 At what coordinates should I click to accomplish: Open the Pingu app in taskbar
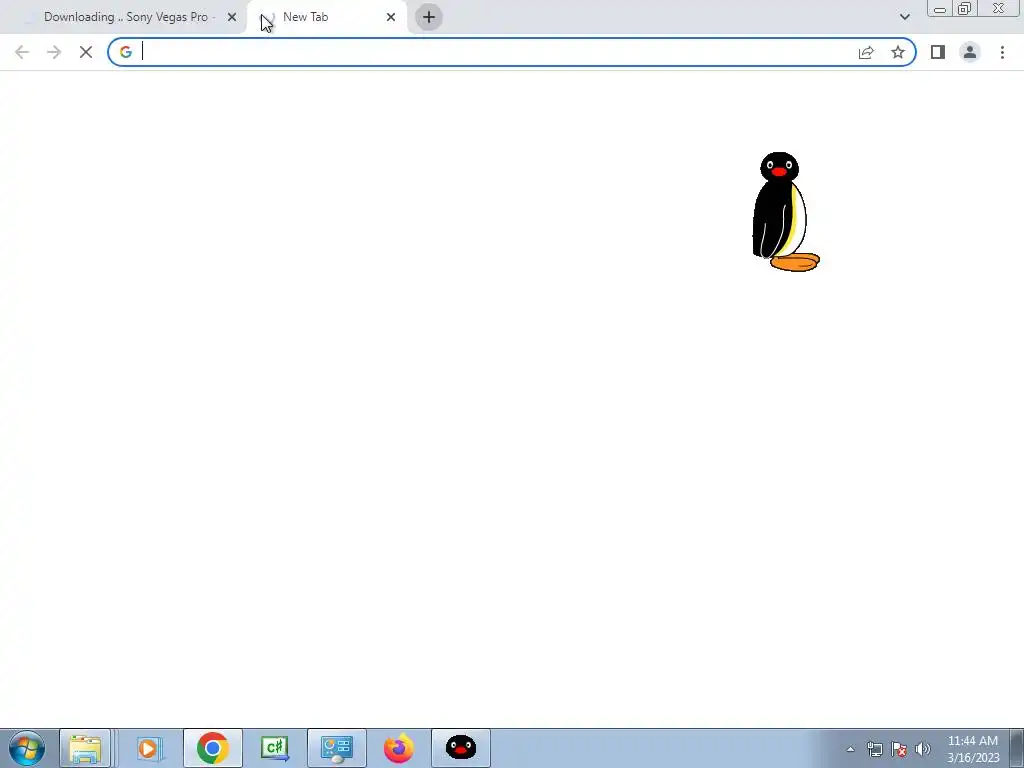coord(460,748)
